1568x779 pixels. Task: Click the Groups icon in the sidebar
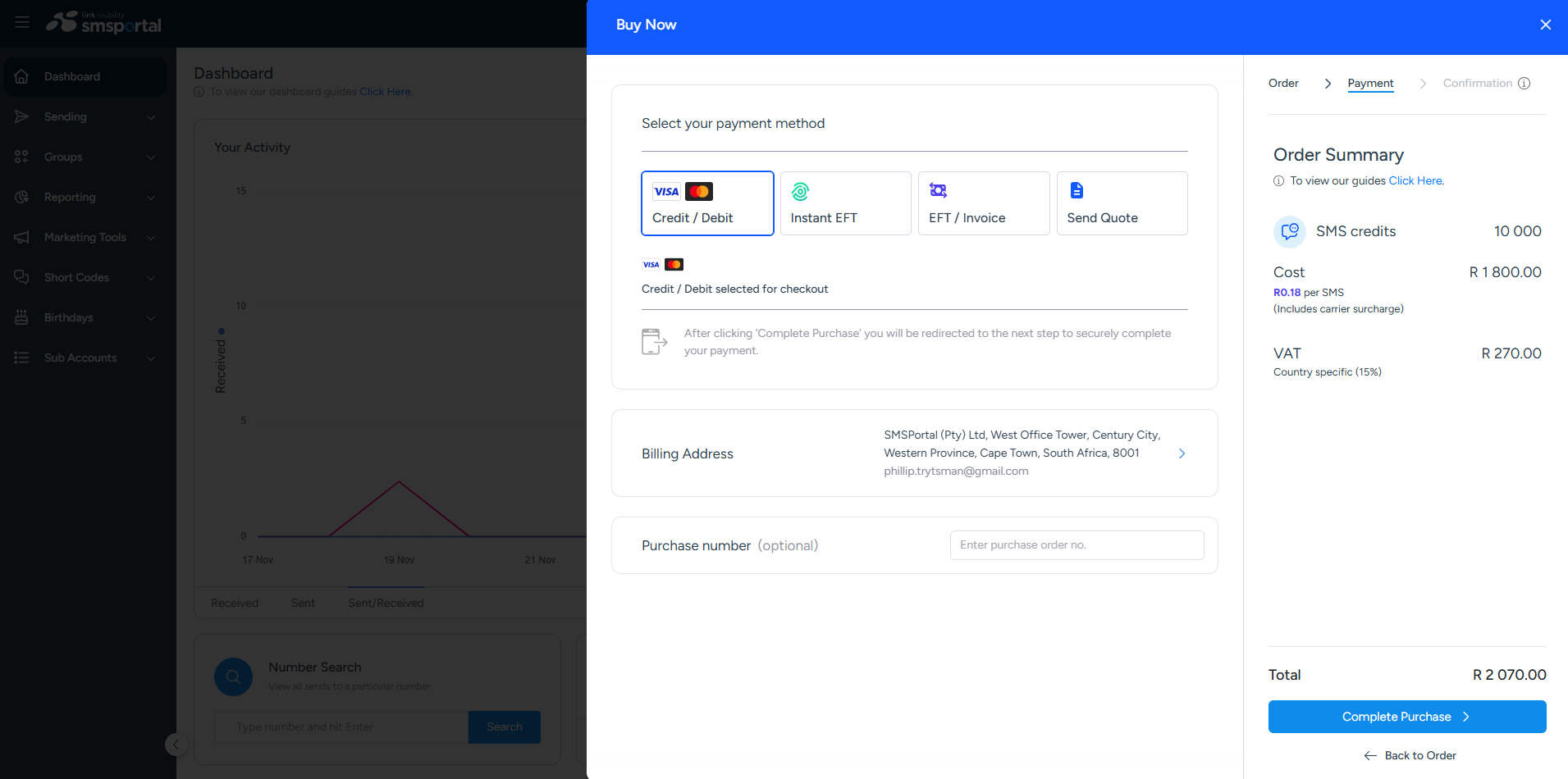pyautogui.click(x=22, y=157)
